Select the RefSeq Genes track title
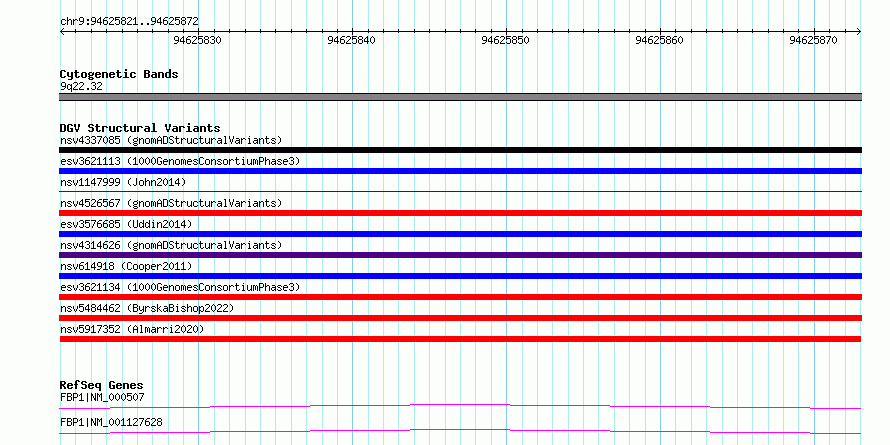Viewport: 890px width, 445px height. tap(102, 385)
